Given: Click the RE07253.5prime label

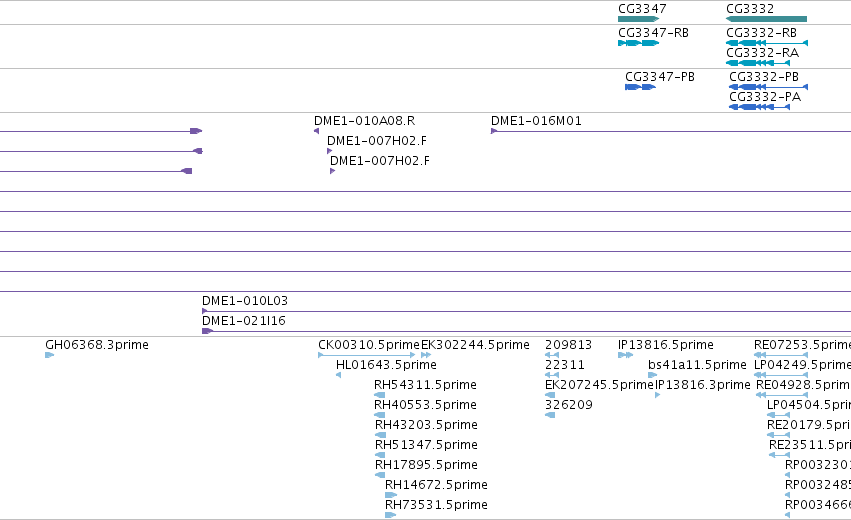Looking at the screenshot, I should [802, 345].
